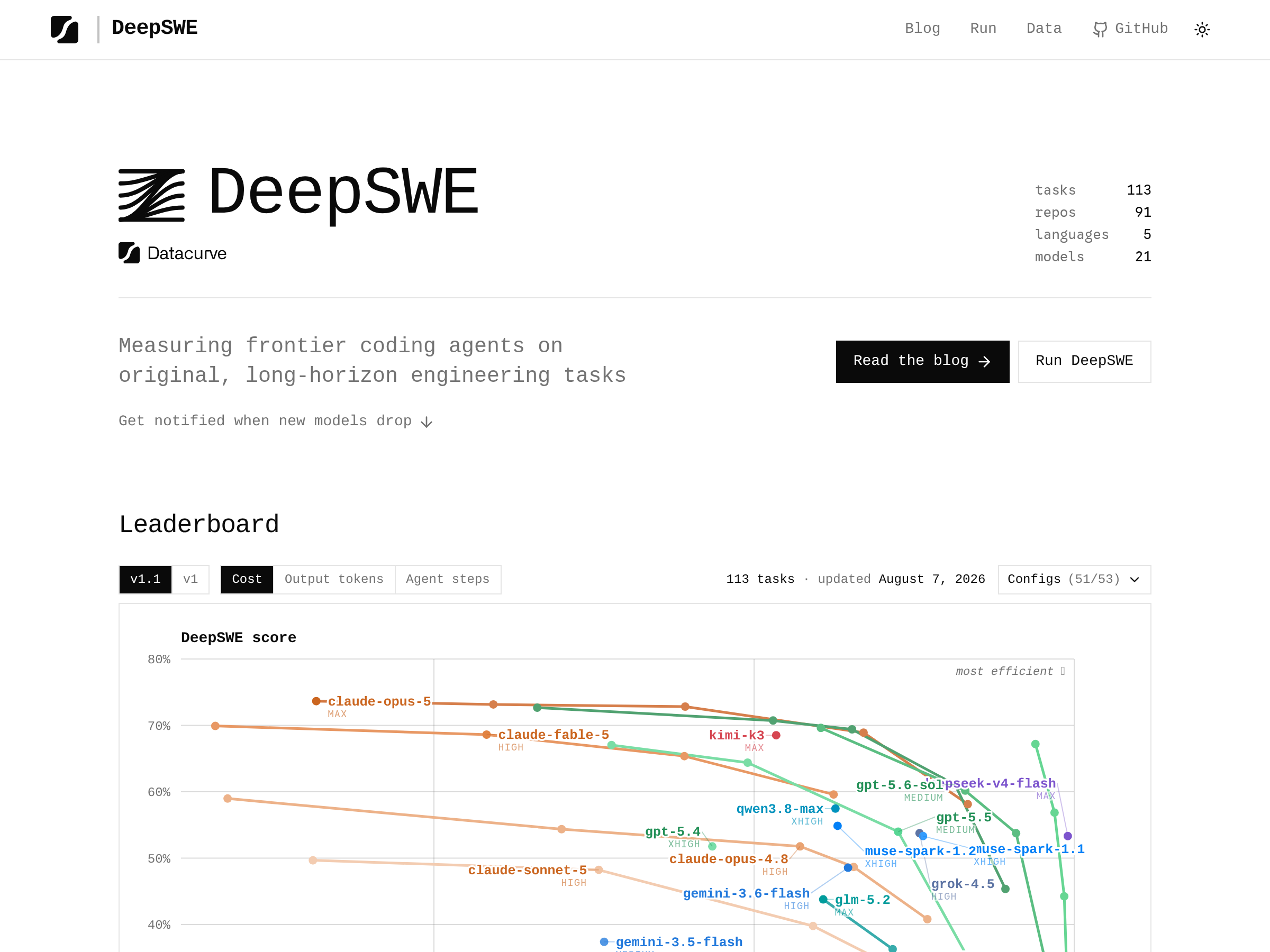Click the gpt-5.5 MEDIUM chart label
Viewport: 1270px width, 952px height.
pyautogui.click(x=964, y=818)
